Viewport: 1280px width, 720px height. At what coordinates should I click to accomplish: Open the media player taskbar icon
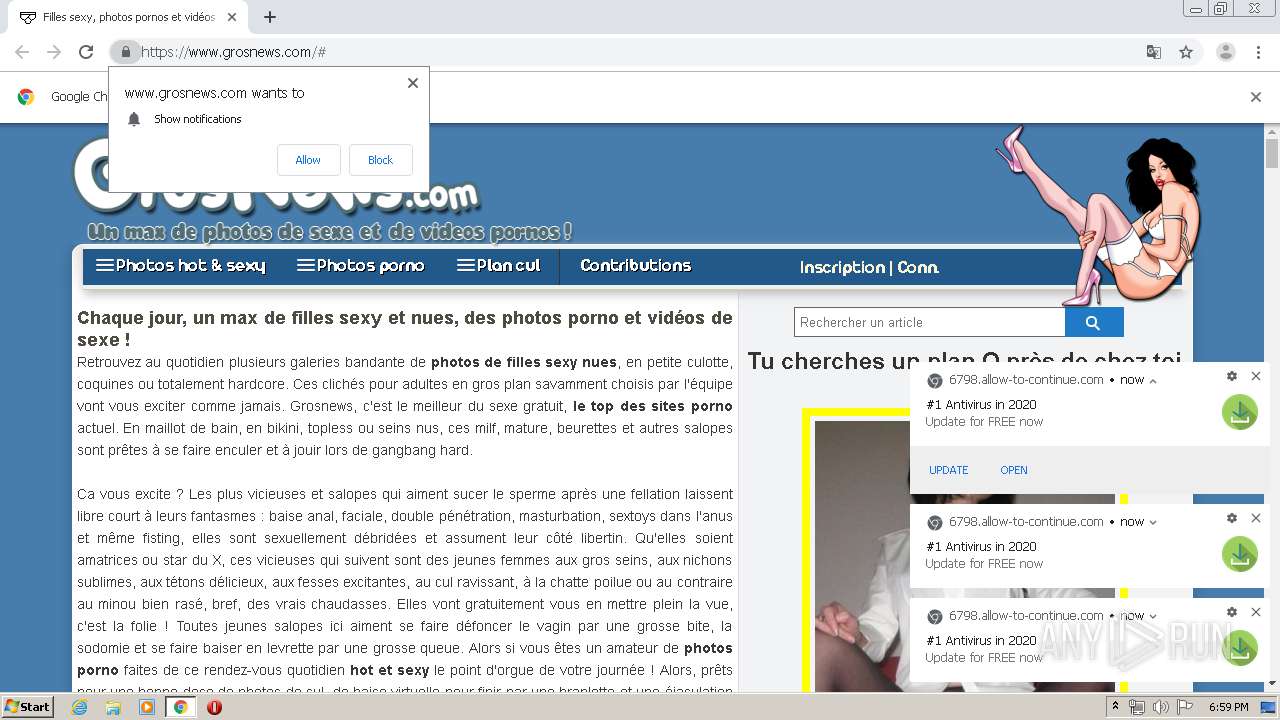(147, 707)
